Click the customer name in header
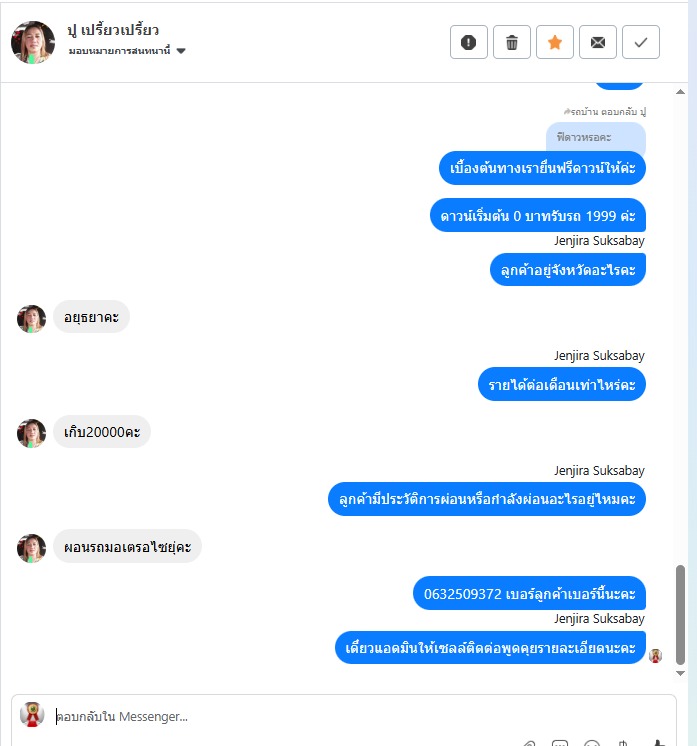Viewport: 697px width, 746px height. click(x=113, y=30)
